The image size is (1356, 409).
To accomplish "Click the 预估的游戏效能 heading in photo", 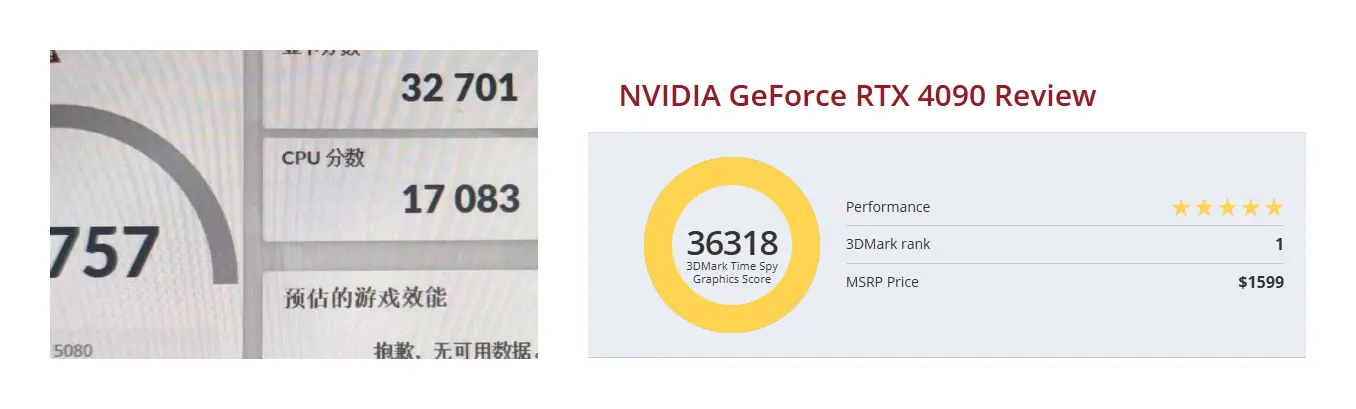I will (x=366, y=298).
